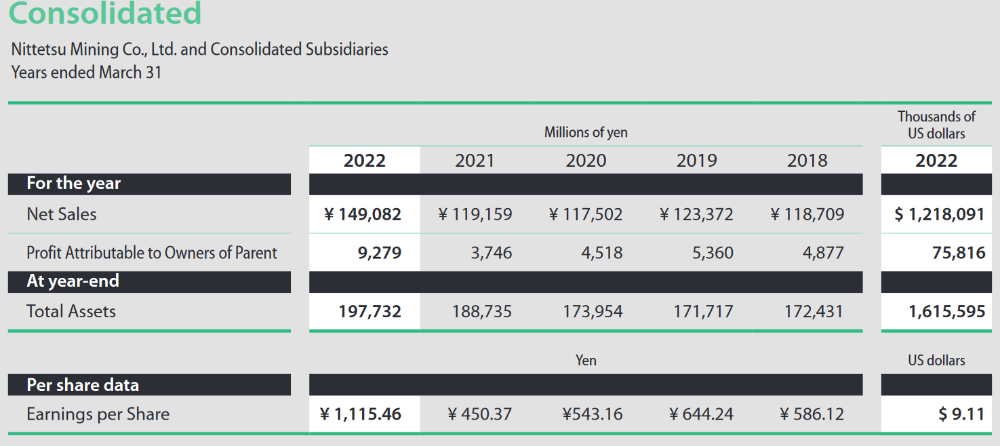Click the 2022 earnings per share ¥1,115.46
The image size is (1000, 446).
(x=360, y=414)
